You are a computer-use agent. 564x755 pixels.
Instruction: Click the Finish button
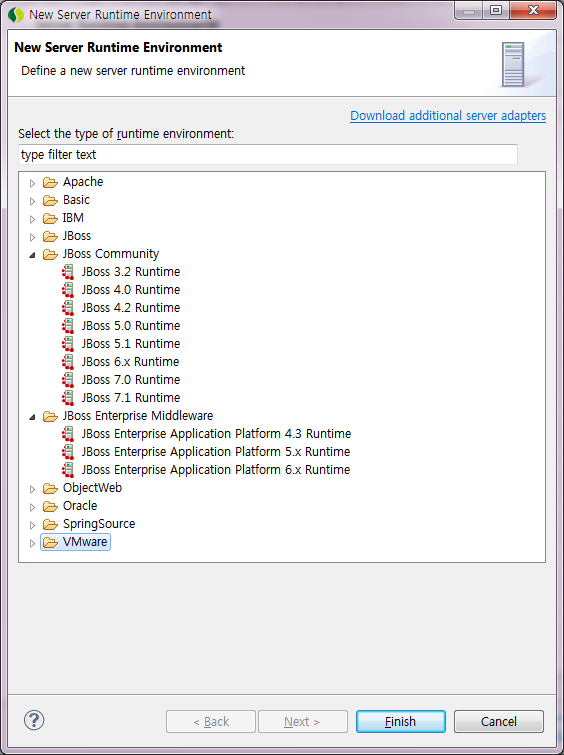pyautogui.click(x=401, y=721)
